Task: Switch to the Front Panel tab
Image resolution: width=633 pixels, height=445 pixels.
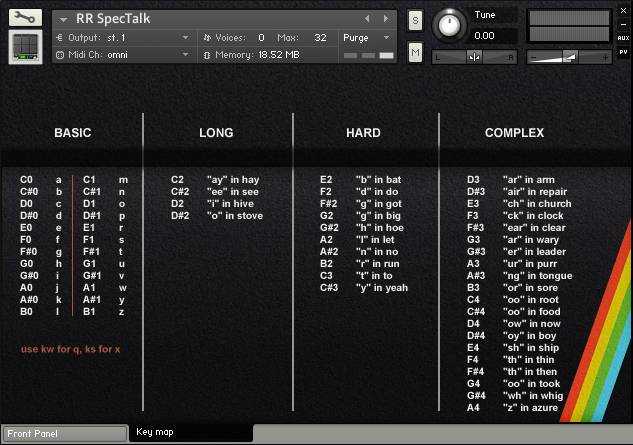Action: (64, 434)
